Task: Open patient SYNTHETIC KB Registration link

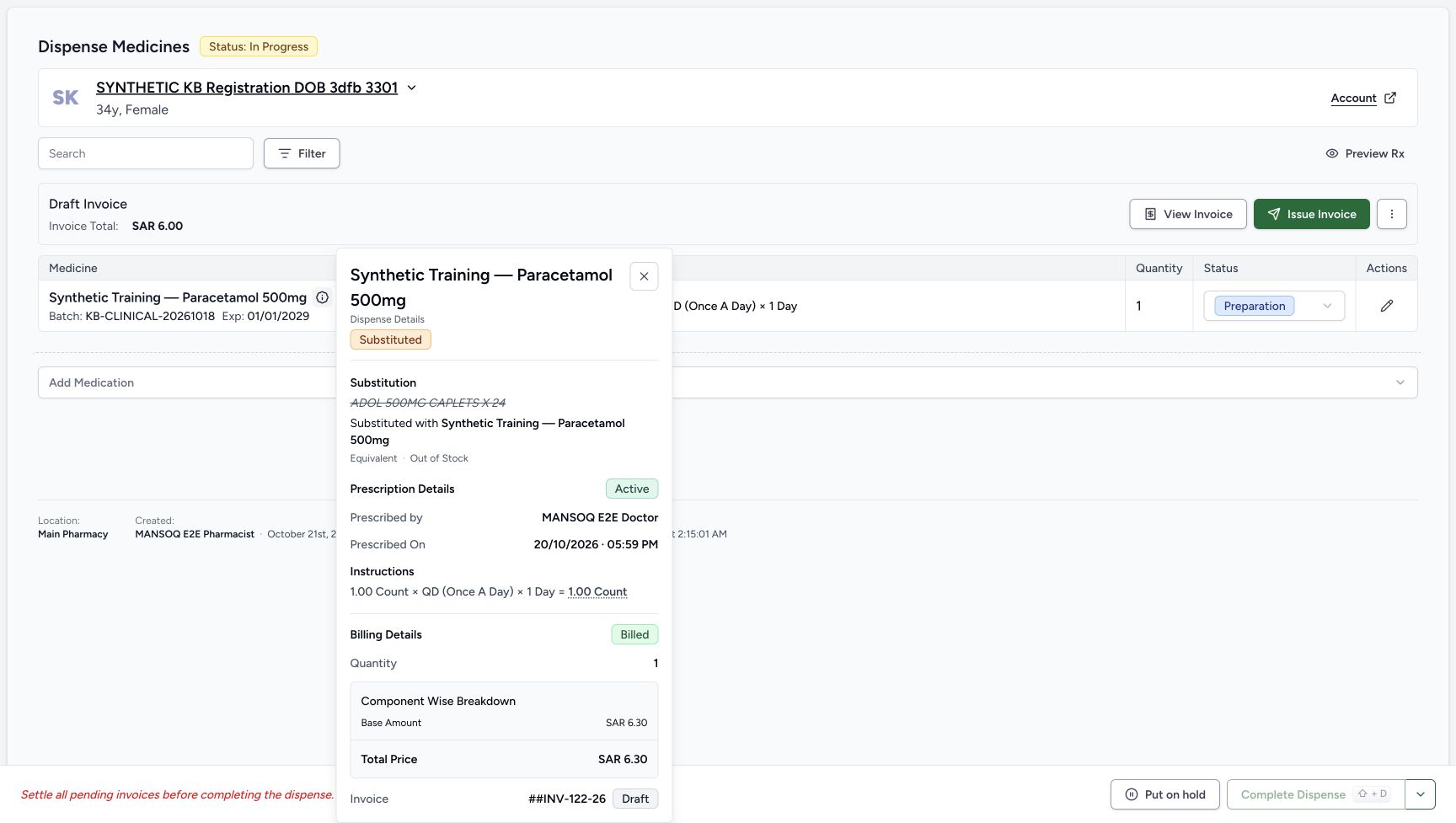Action: [247, 88]
